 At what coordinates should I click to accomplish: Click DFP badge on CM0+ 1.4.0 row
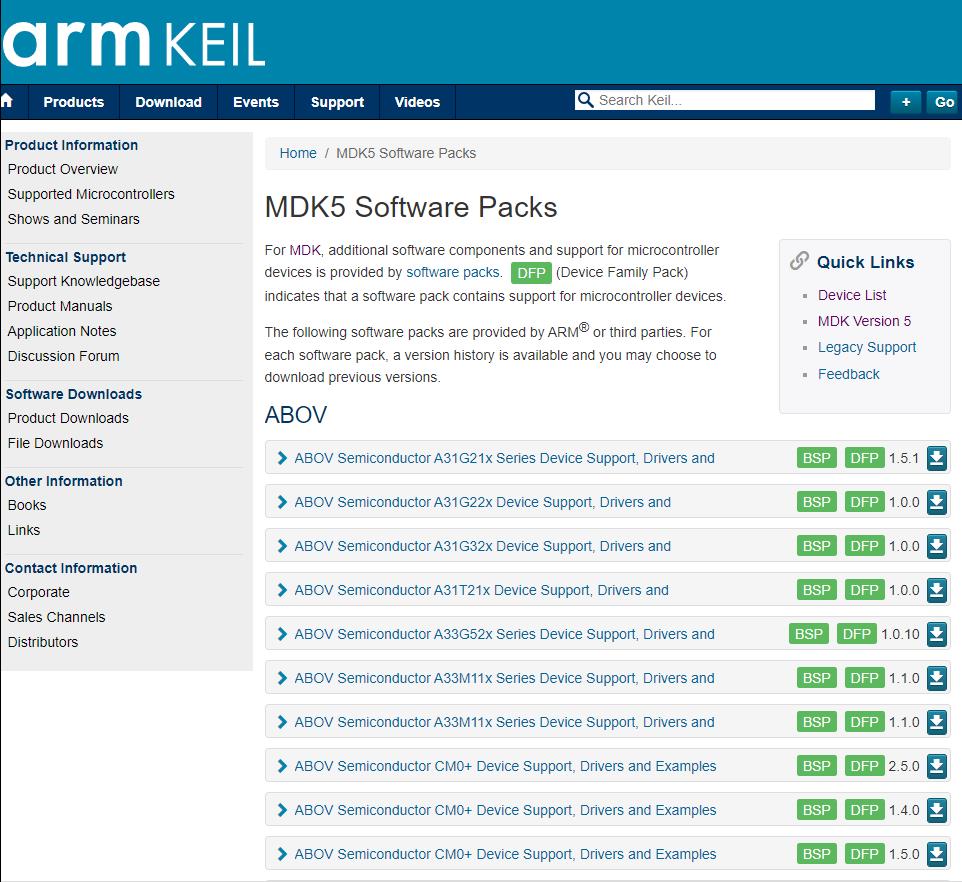864,810
